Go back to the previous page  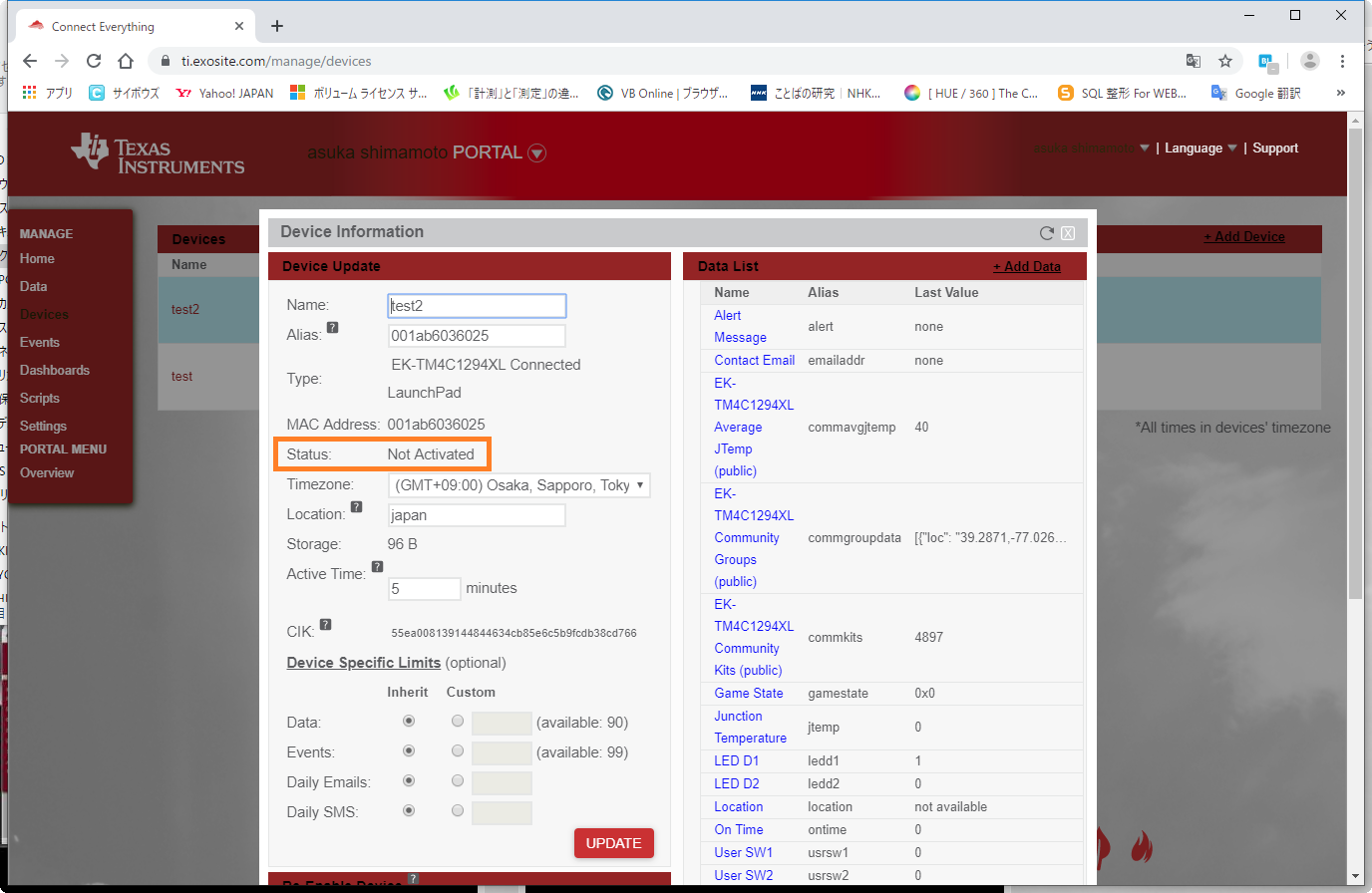(x=30, y=61)
